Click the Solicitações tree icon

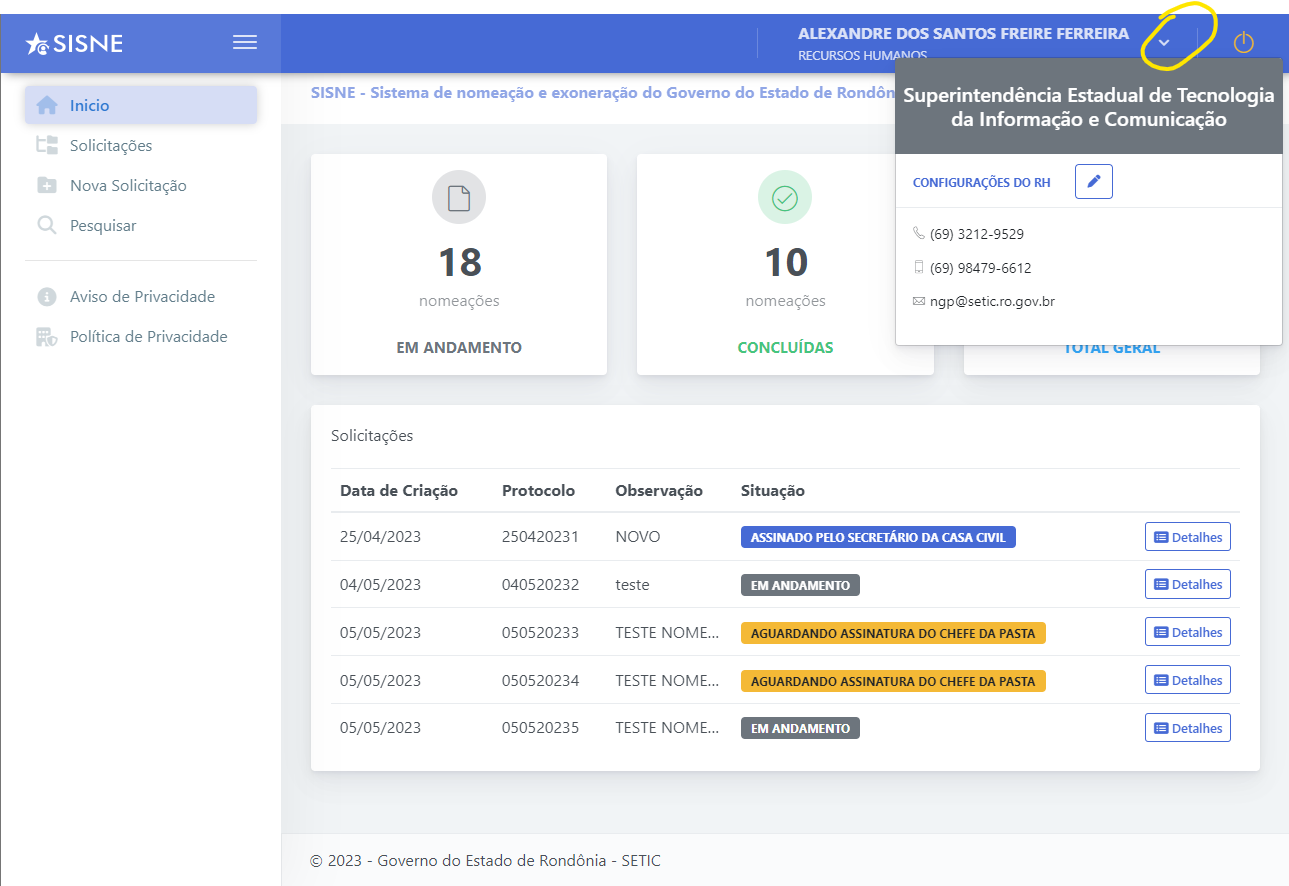click(47, 145)
